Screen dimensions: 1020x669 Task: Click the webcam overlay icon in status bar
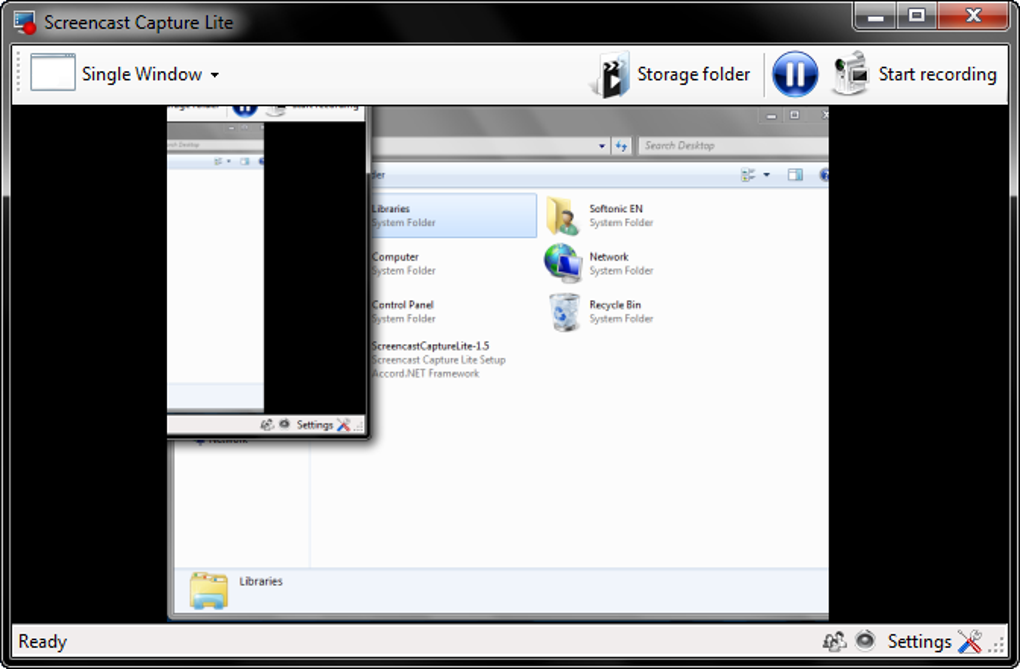pos(835,641)
